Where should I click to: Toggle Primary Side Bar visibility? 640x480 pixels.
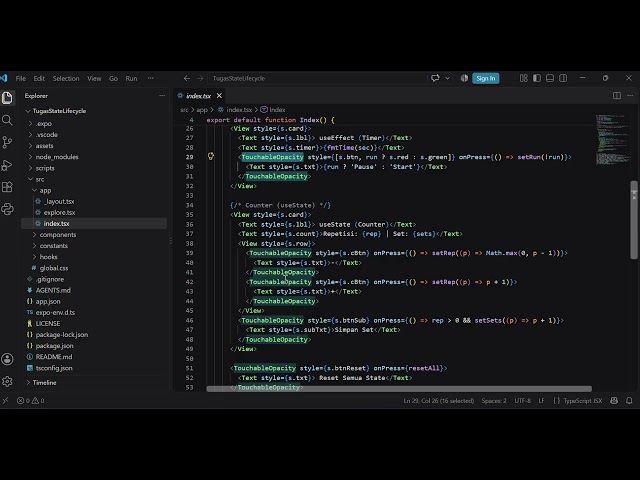click(x=537, y=78)
